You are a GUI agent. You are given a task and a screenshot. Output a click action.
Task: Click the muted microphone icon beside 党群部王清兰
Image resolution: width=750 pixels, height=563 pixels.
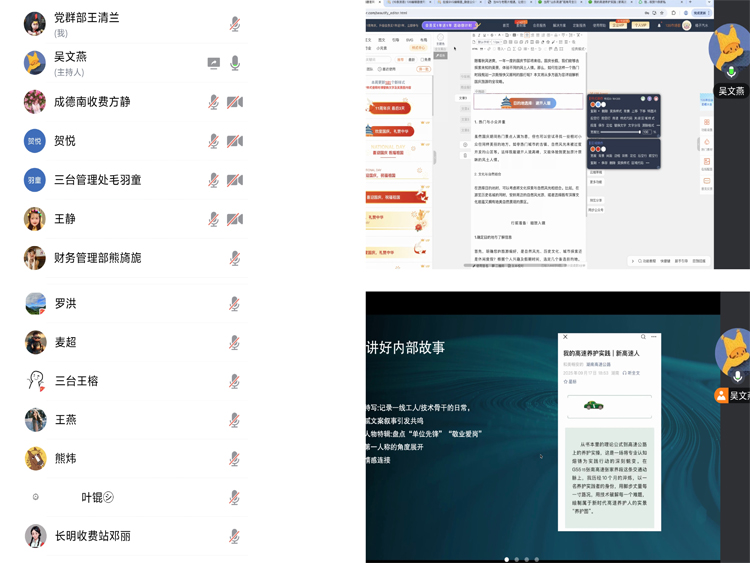[235, 24]
